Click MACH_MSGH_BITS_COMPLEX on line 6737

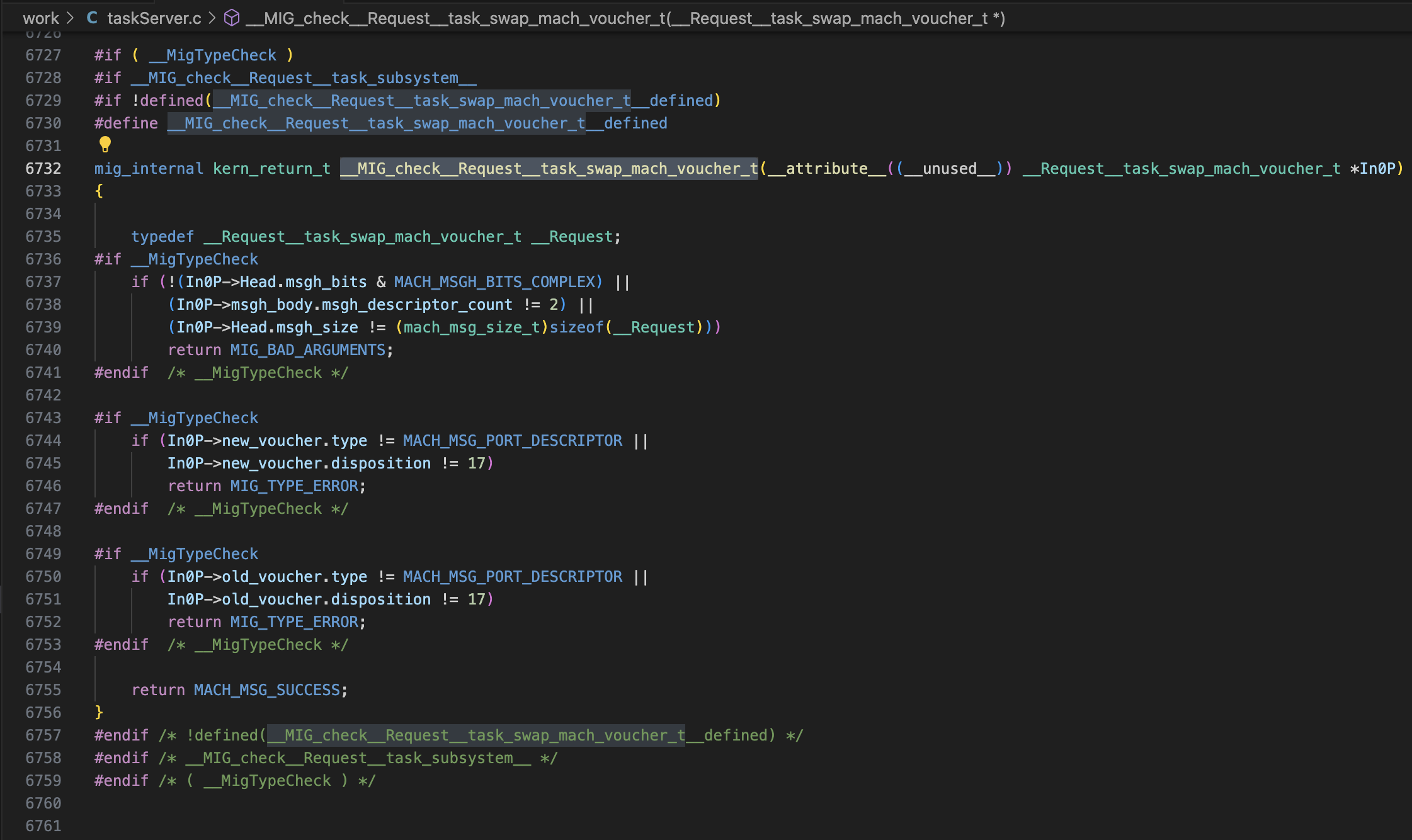pos(494,282)
